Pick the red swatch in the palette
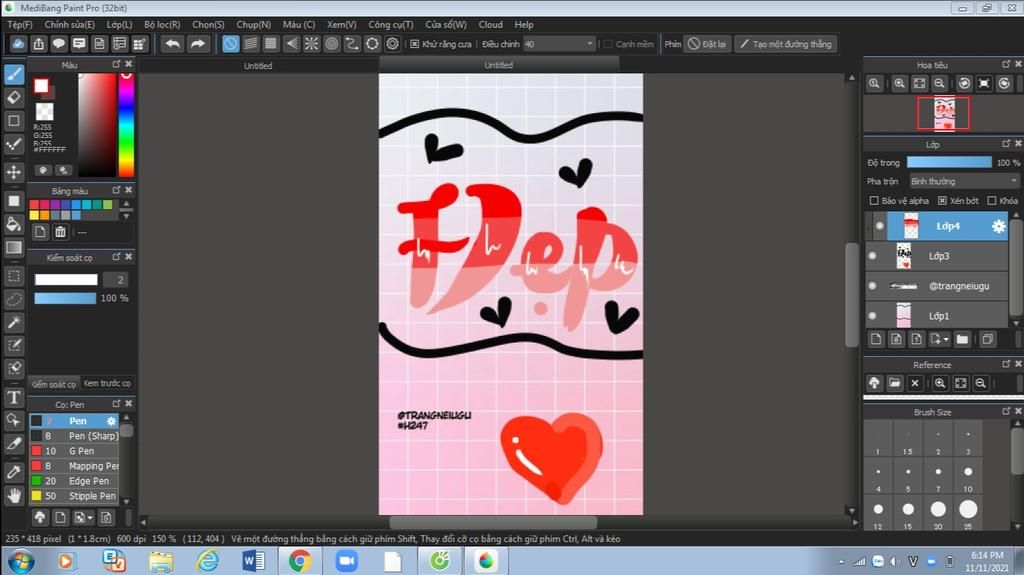 click(34, 205)
